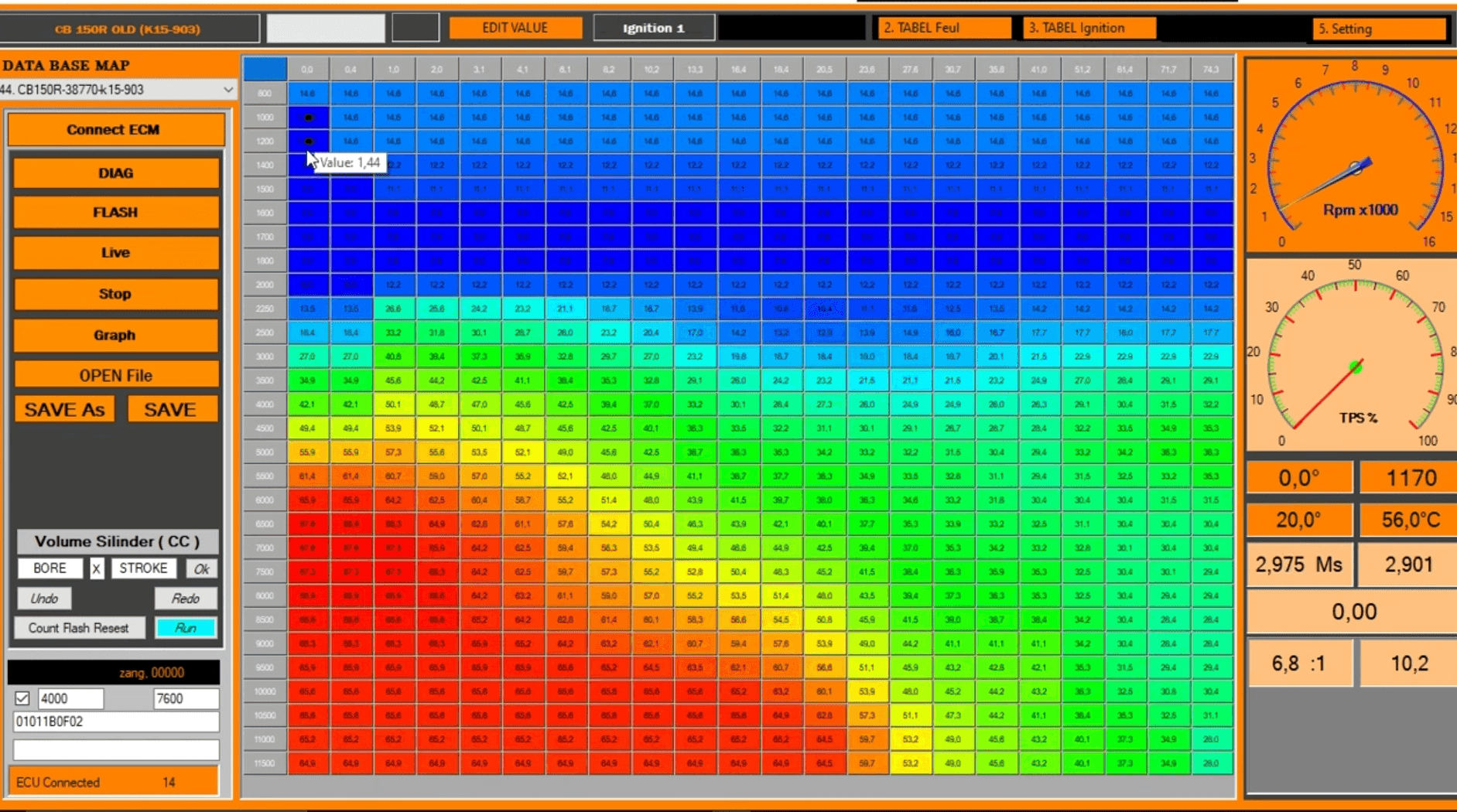Screen dimensions: 1457x812
Task: Click the EDIT VALUE button
Action: click(515, 28)
